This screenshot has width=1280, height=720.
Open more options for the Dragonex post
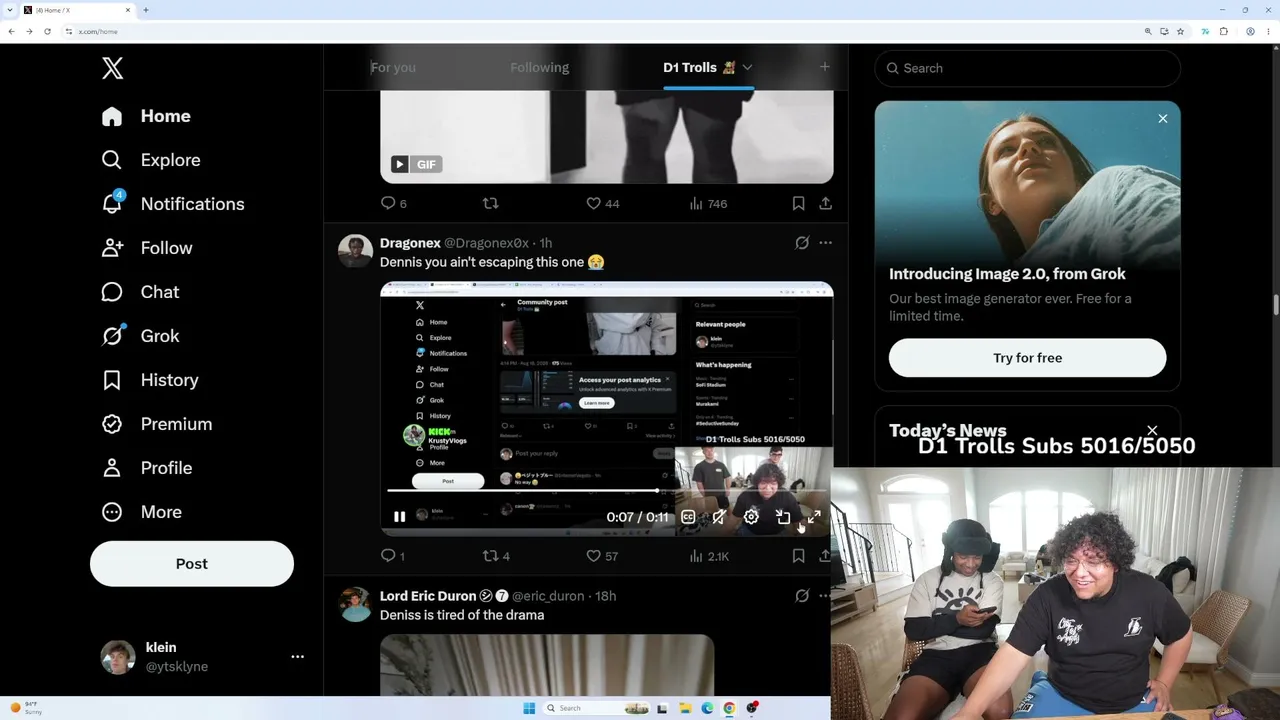(825, 243)
